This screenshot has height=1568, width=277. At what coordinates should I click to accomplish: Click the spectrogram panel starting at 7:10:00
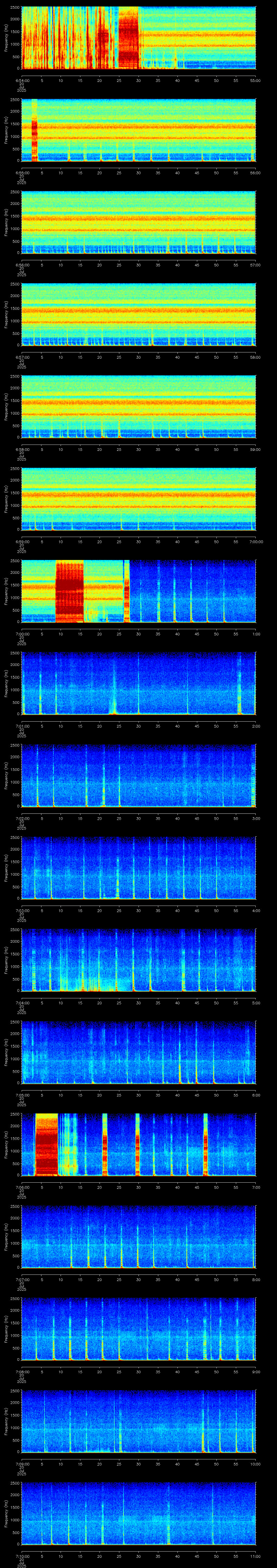(138, 1514)
